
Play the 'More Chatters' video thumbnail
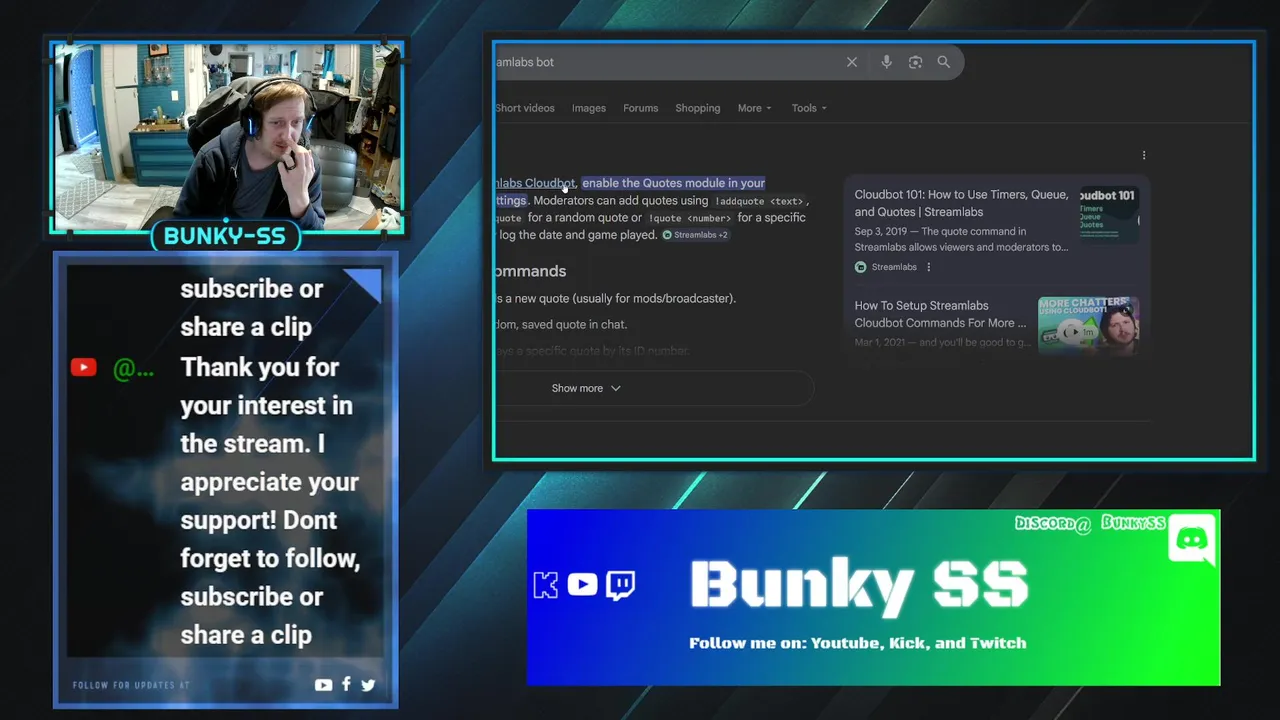pyautogui.click(x=1088, y=324)
